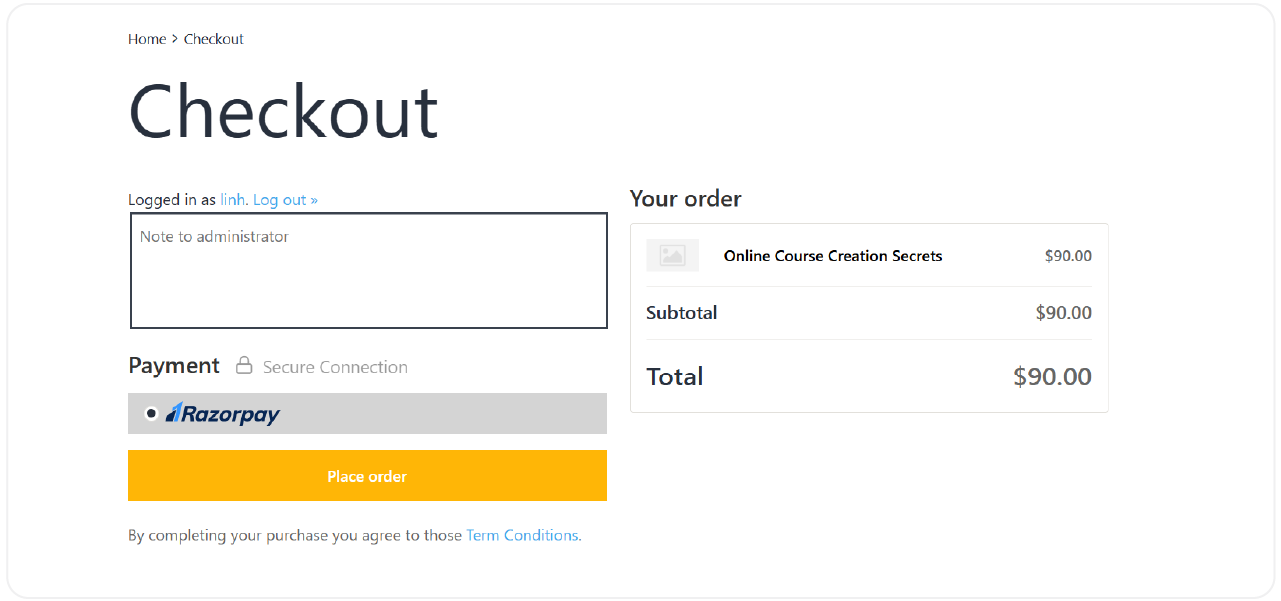Click the Razorpay logo
The image size is (1281, 601).
(x=223, y=413)
